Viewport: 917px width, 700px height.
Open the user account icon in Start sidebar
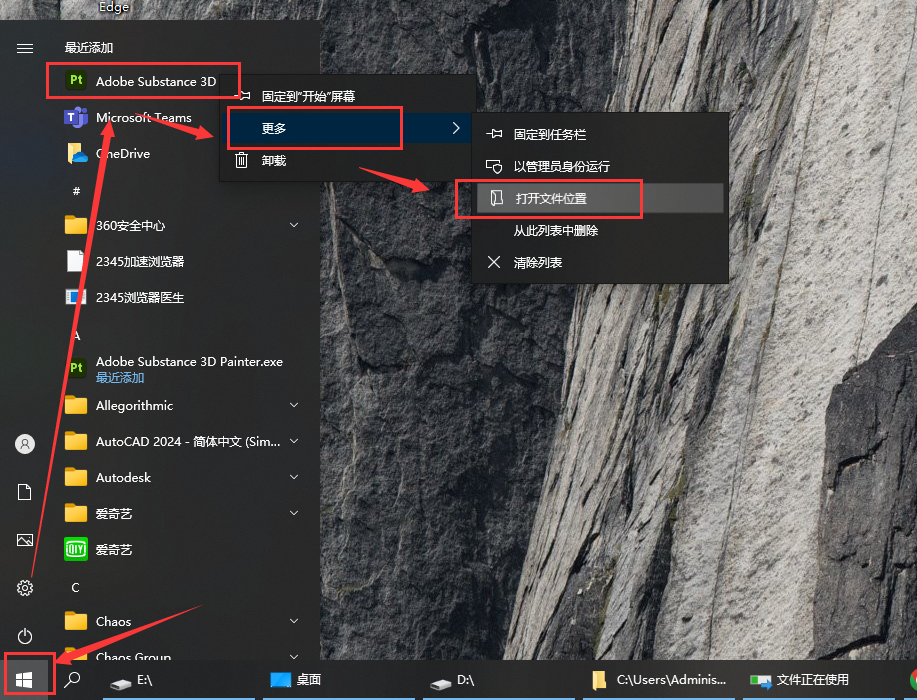(25, 444)
